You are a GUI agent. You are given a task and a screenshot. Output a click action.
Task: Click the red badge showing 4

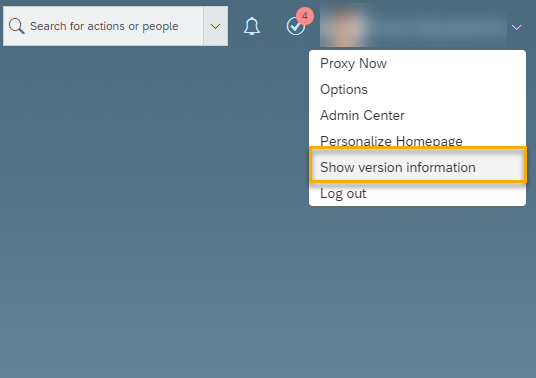pyautogui.click(x=305, y=16)
